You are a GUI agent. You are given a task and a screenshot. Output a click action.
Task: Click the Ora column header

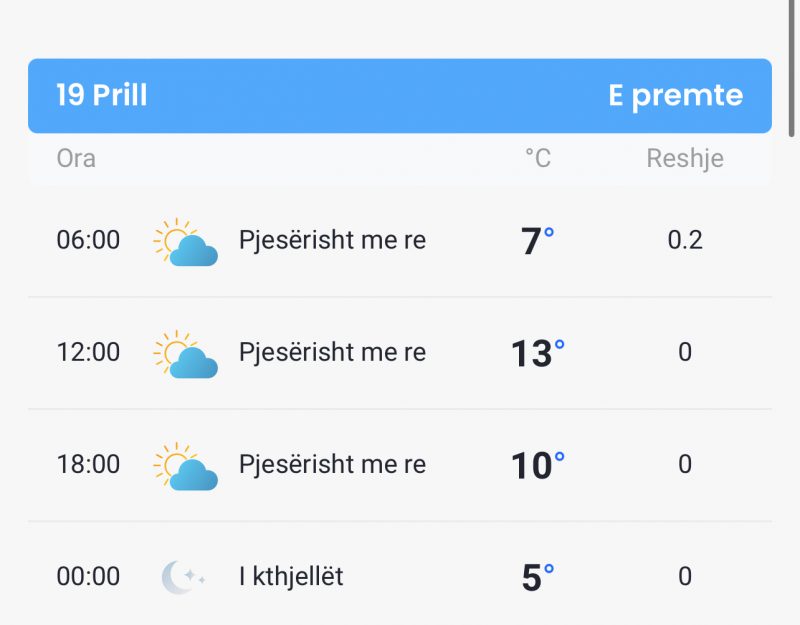(76, 158)
